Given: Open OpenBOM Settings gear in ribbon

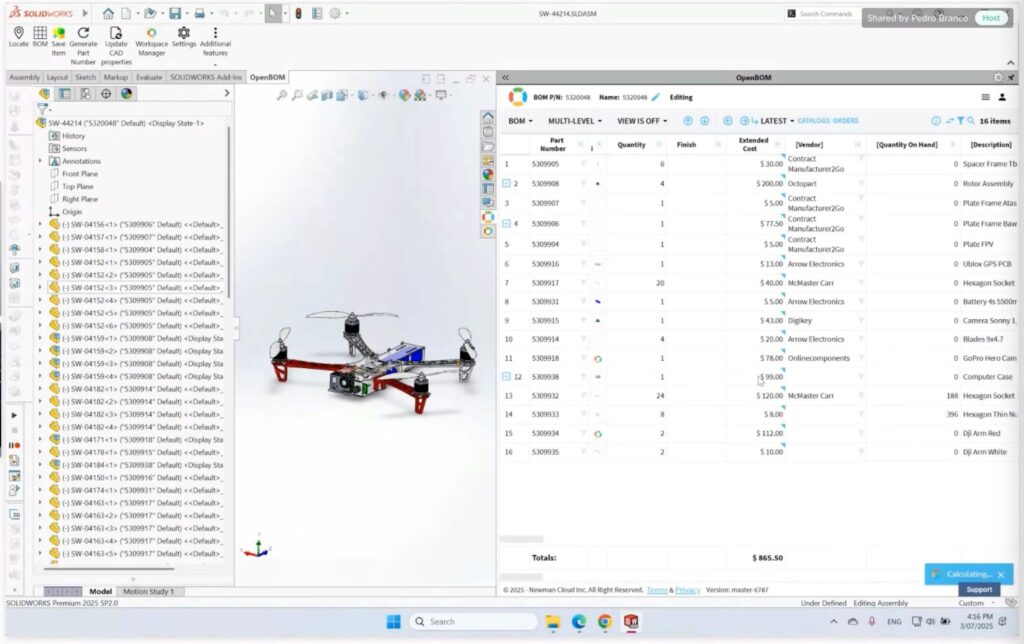Looking at the screenshot, I should pos(184,37).
